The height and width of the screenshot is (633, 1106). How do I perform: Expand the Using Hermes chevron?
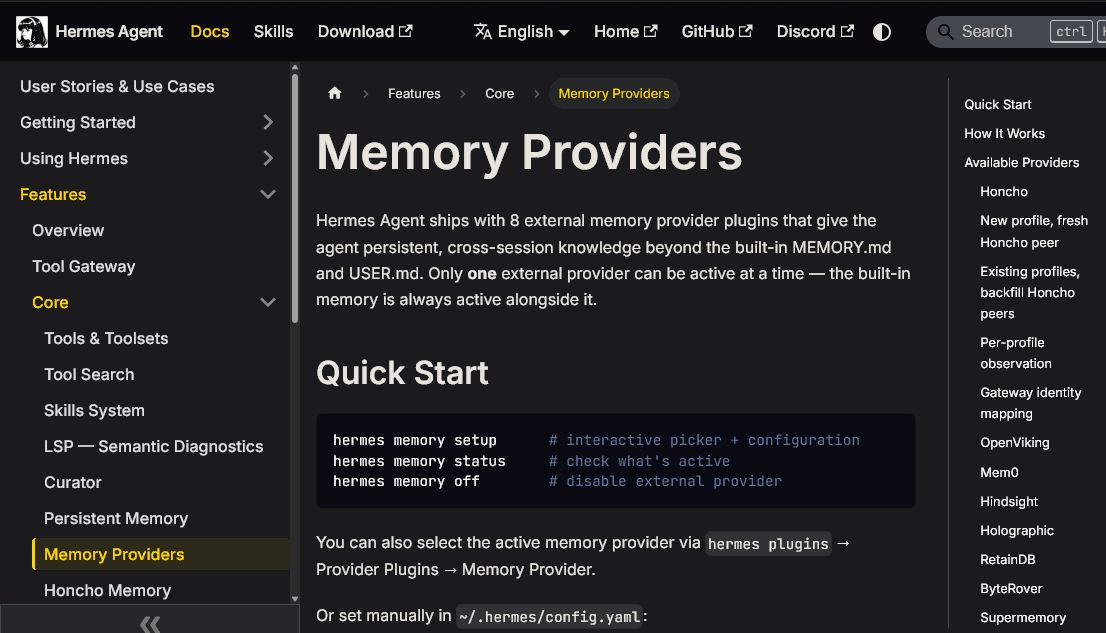[268, 158]
